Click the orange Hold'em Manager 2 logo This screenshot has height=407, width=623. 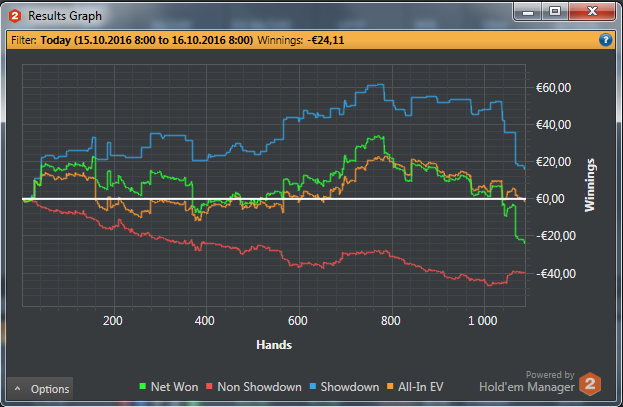[590, 384]
